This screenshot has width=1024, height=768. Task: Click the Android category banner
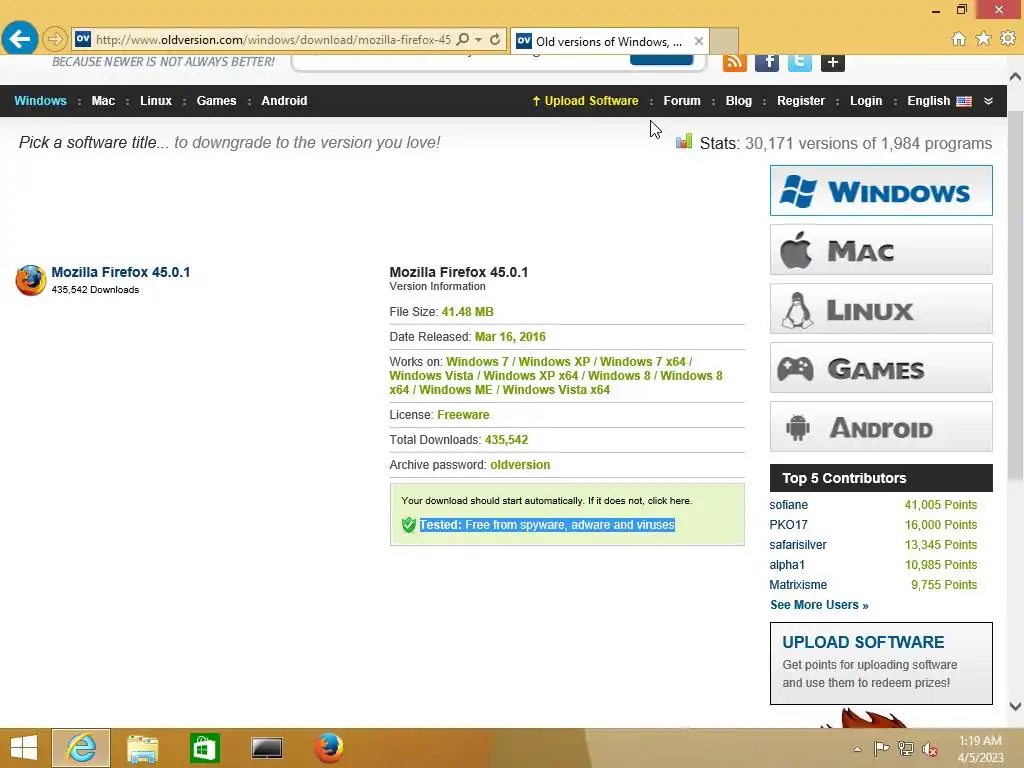[x=881, y=426]
